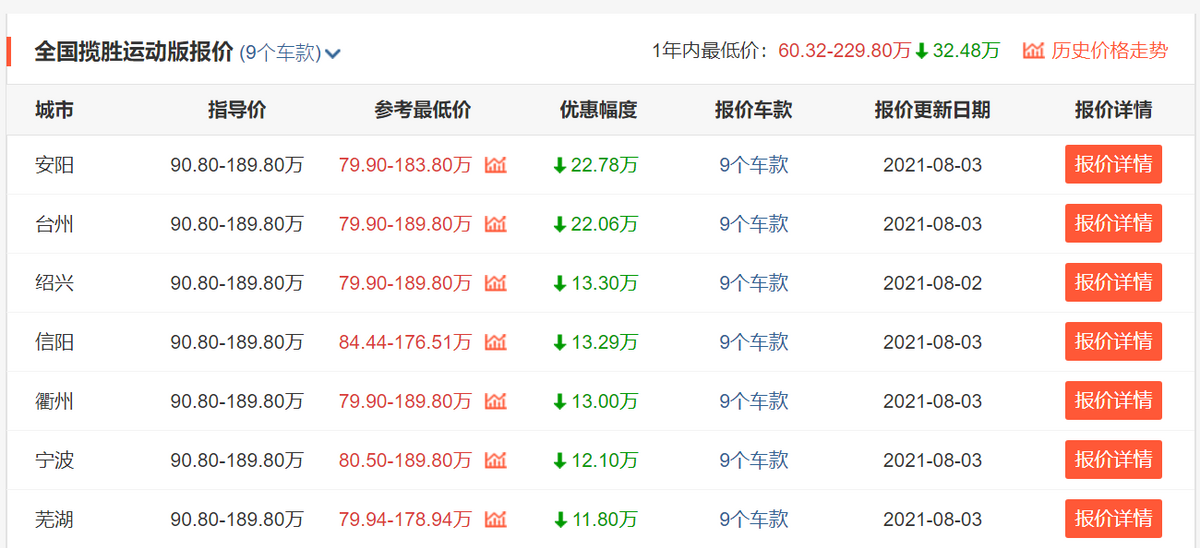Click lowest price 80.50-189.80万 for 宁波
1200x548 pixels.
pos(405,460)
